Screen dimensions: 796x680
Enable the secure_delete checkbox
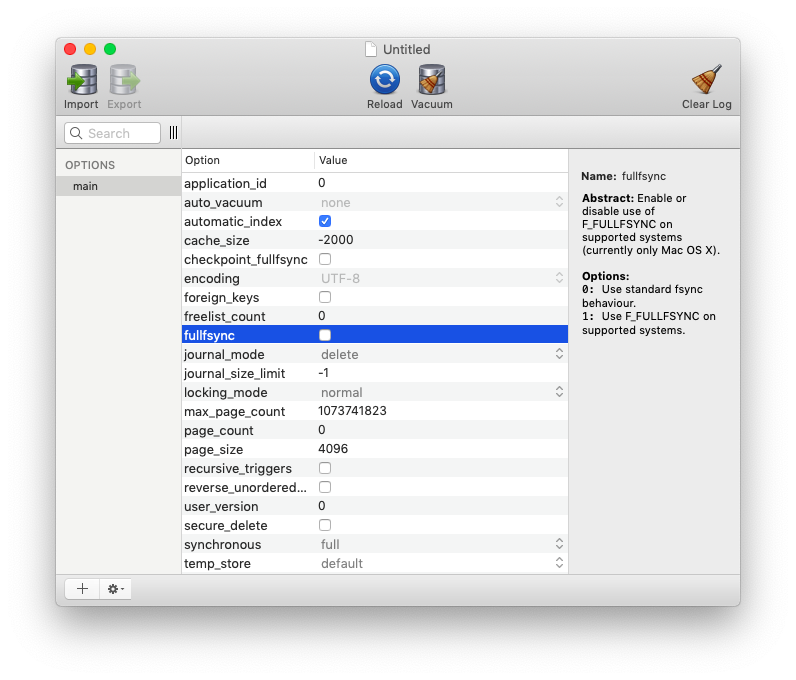[x=325, y=525]
